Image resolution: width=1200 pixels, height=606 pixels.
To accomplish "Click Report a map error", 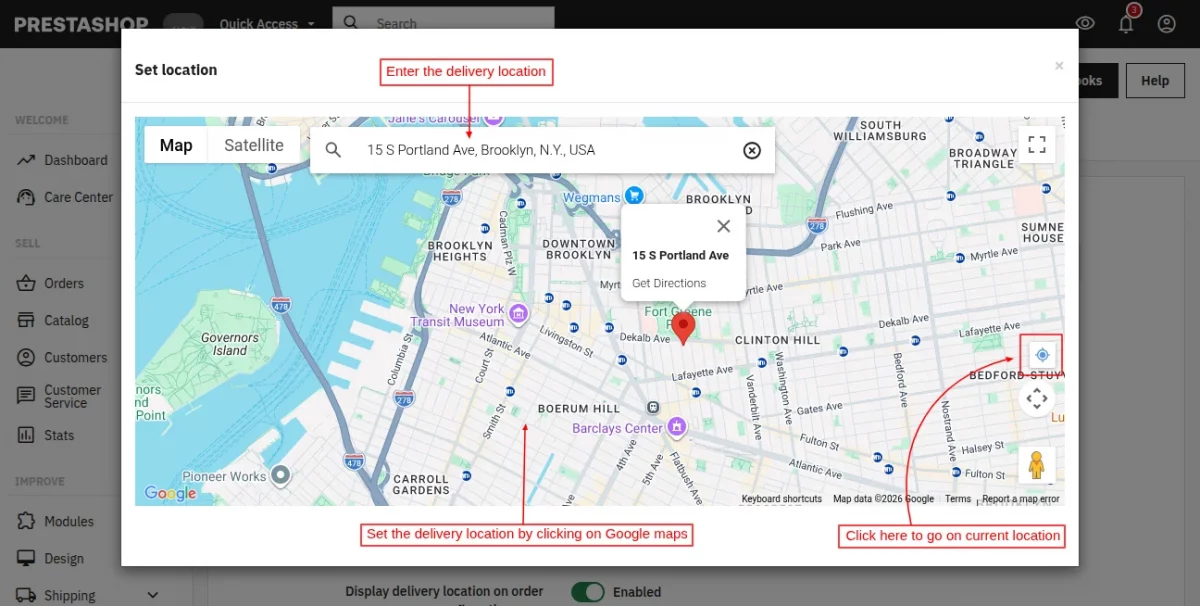I will point(1020,499).
